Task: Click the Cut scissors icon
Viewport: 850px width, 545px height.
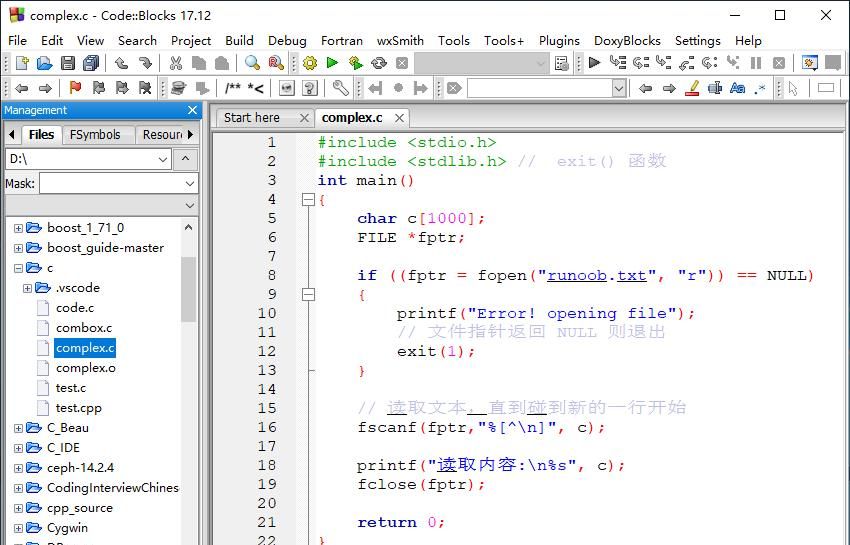Action: click(x=176, y=63)
